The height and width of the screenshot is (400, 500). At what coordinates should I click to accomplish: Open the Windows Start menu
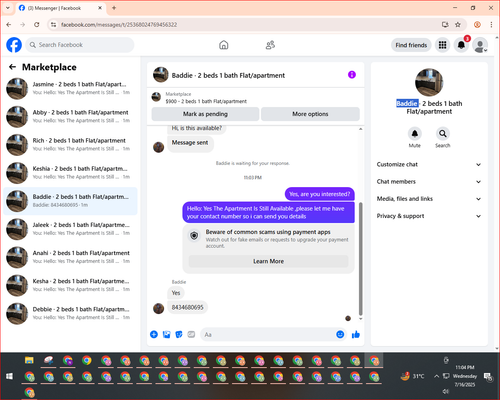(9, 376)
